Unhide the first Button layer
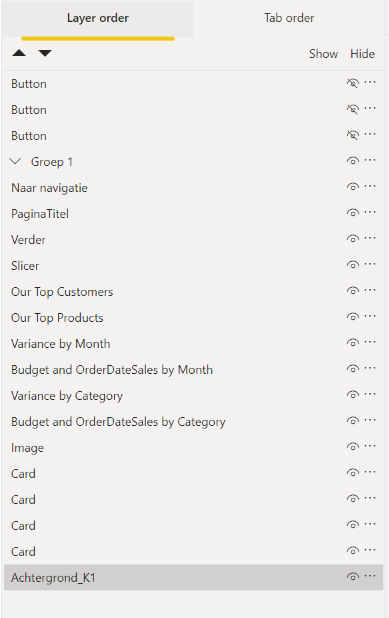 pyautogui.click(x=353, y=83)
